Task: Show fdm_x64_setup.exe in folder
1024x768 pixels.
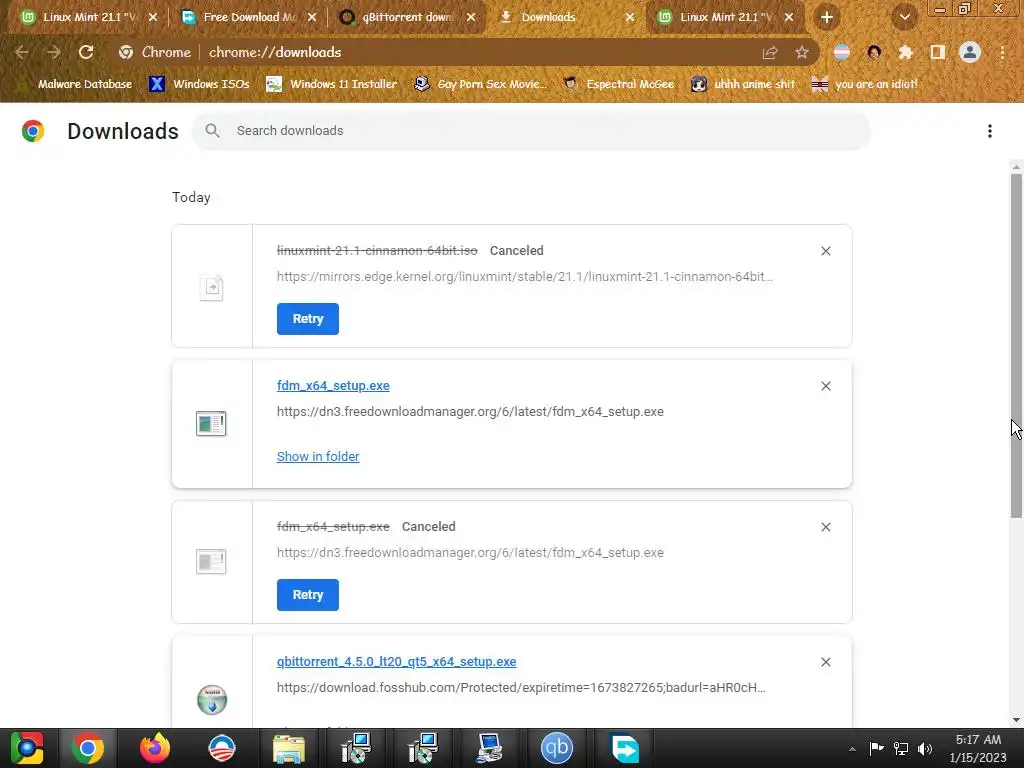Action: (318, 456)
